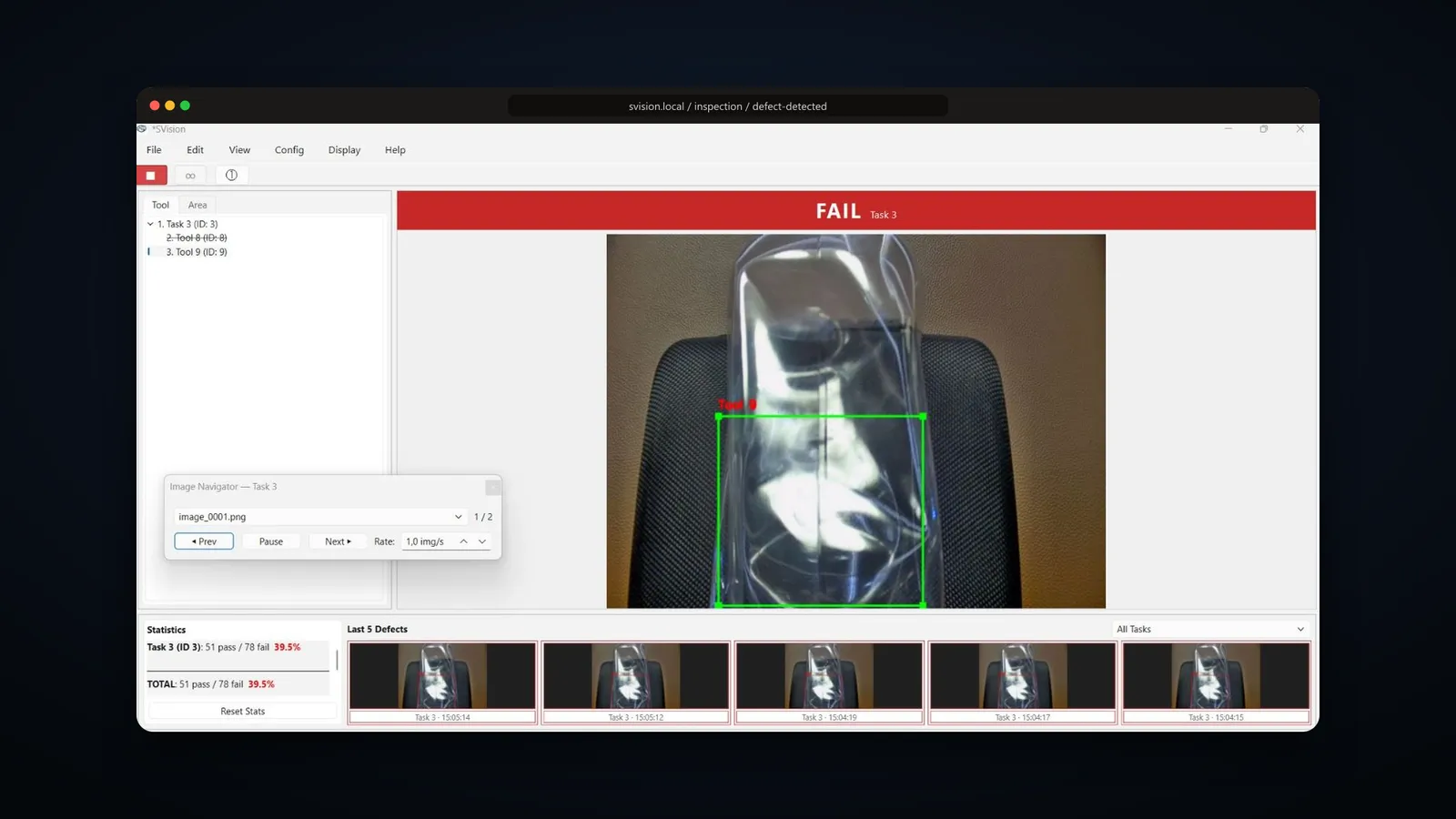
Task: Open the View menu
Action: (x=239, y=150)
